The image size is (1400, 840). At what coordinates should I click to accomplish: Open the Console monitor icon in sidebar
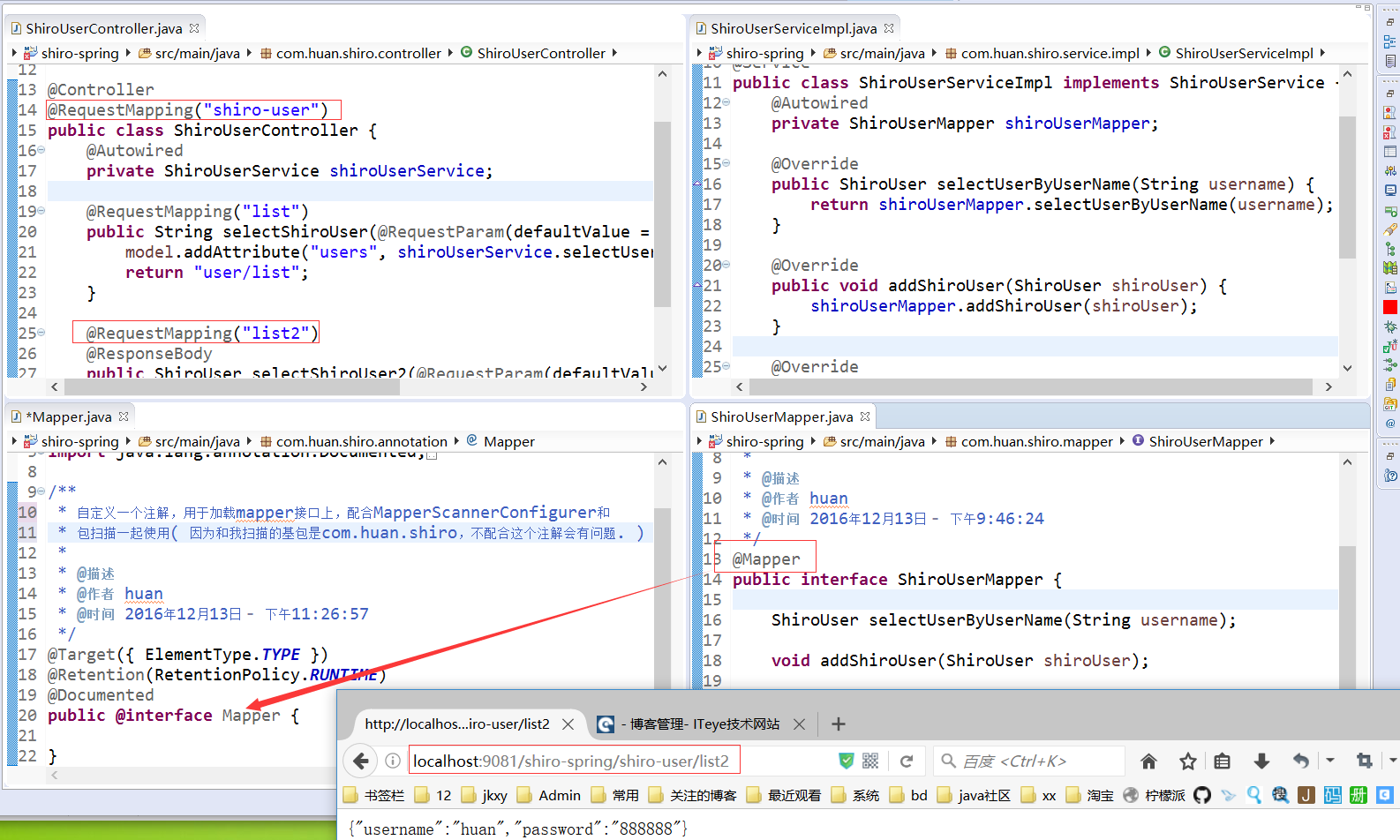coord(1390,191)
